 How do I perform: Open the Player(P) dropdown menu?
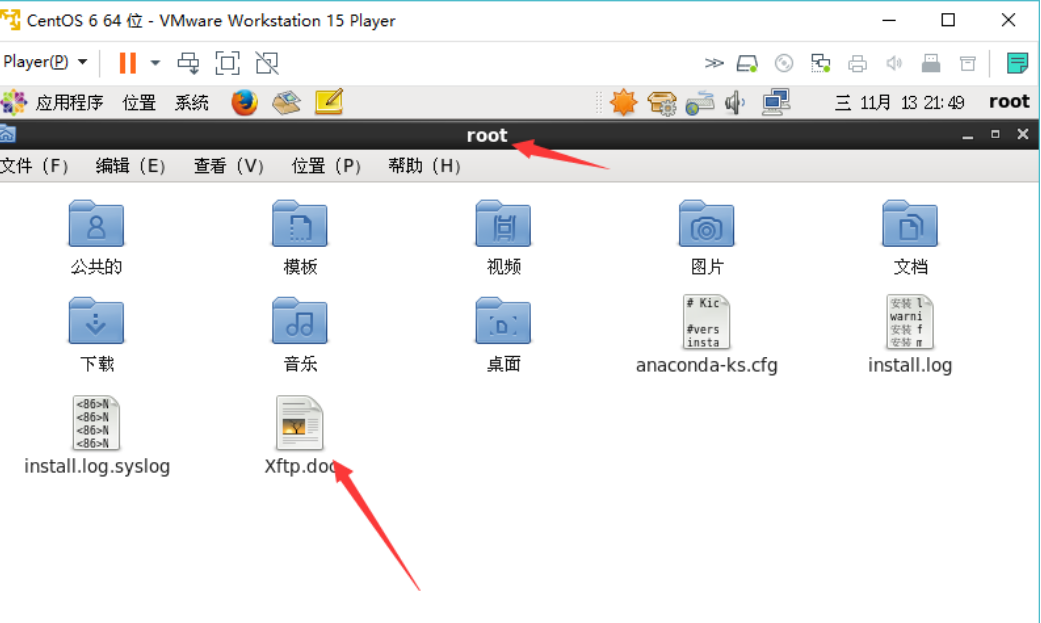point(45,62)
